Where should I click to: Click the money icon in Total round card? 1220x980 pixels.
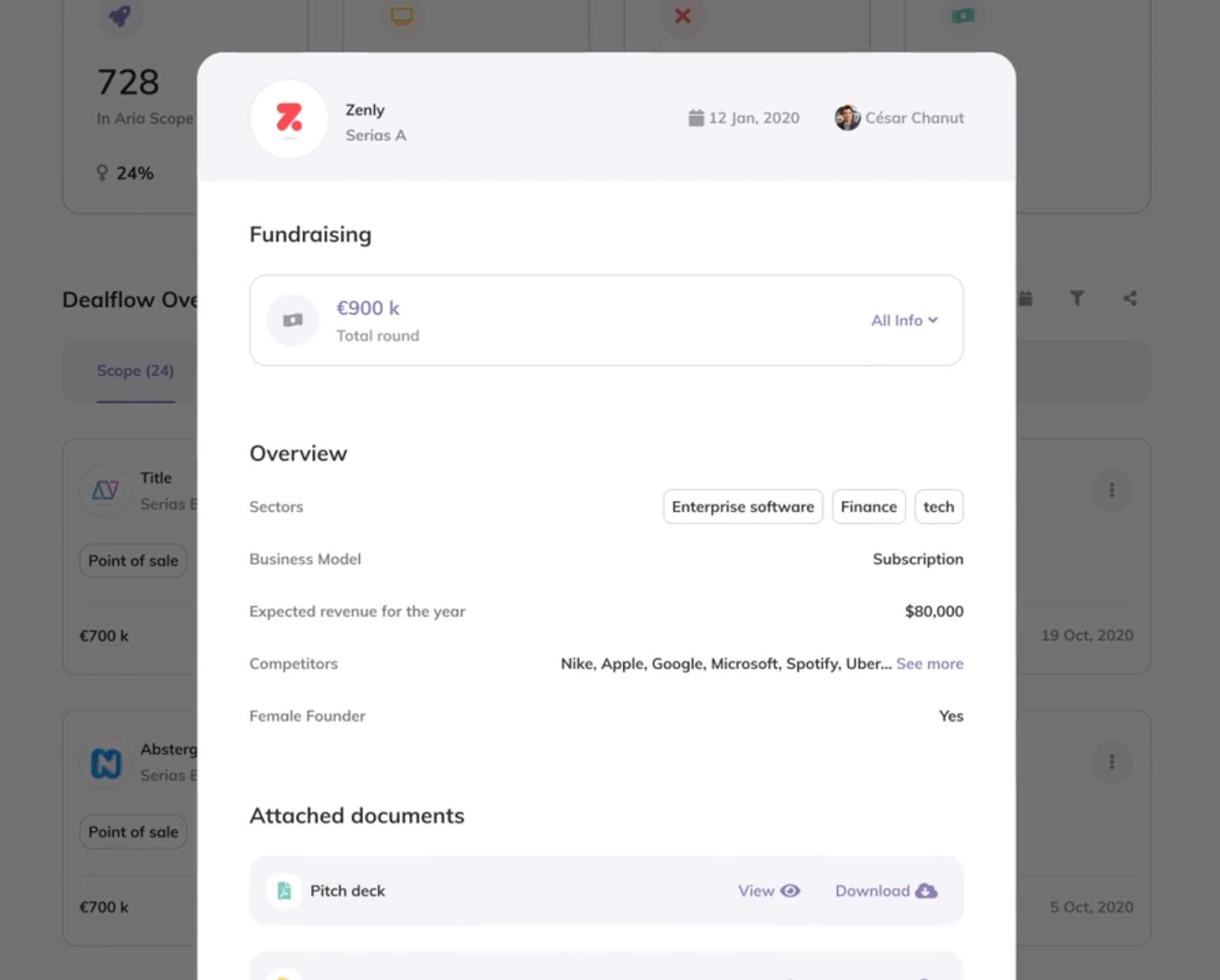tap(293, 320)
